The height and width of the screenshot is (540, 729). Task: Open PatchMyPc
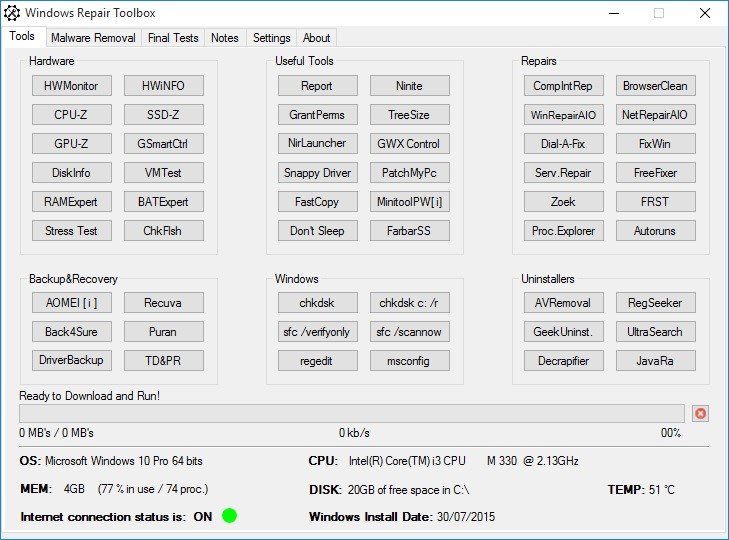[x=410, y=173]
